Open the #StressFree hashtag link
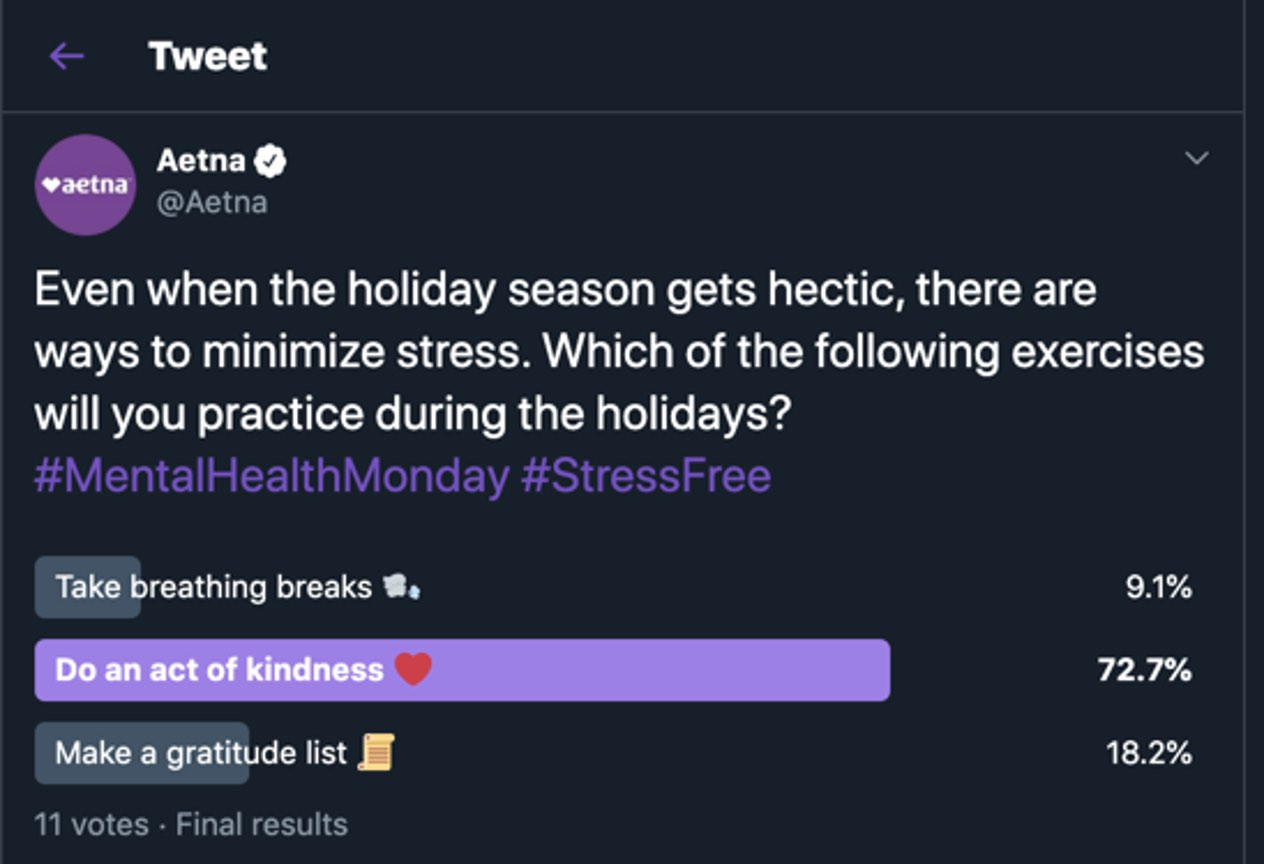Viewport: 1264px width, 864px height. [646, 475]
